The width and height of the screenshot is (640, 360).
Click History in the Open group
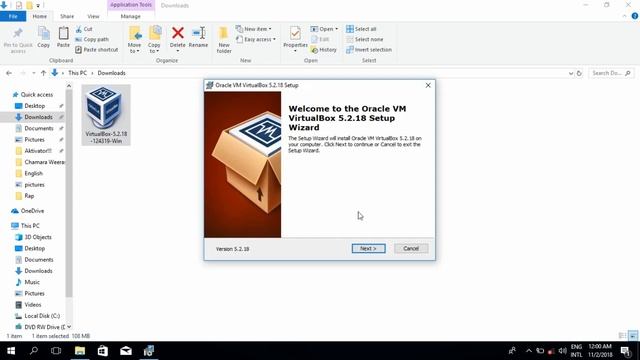pos(324,49)
